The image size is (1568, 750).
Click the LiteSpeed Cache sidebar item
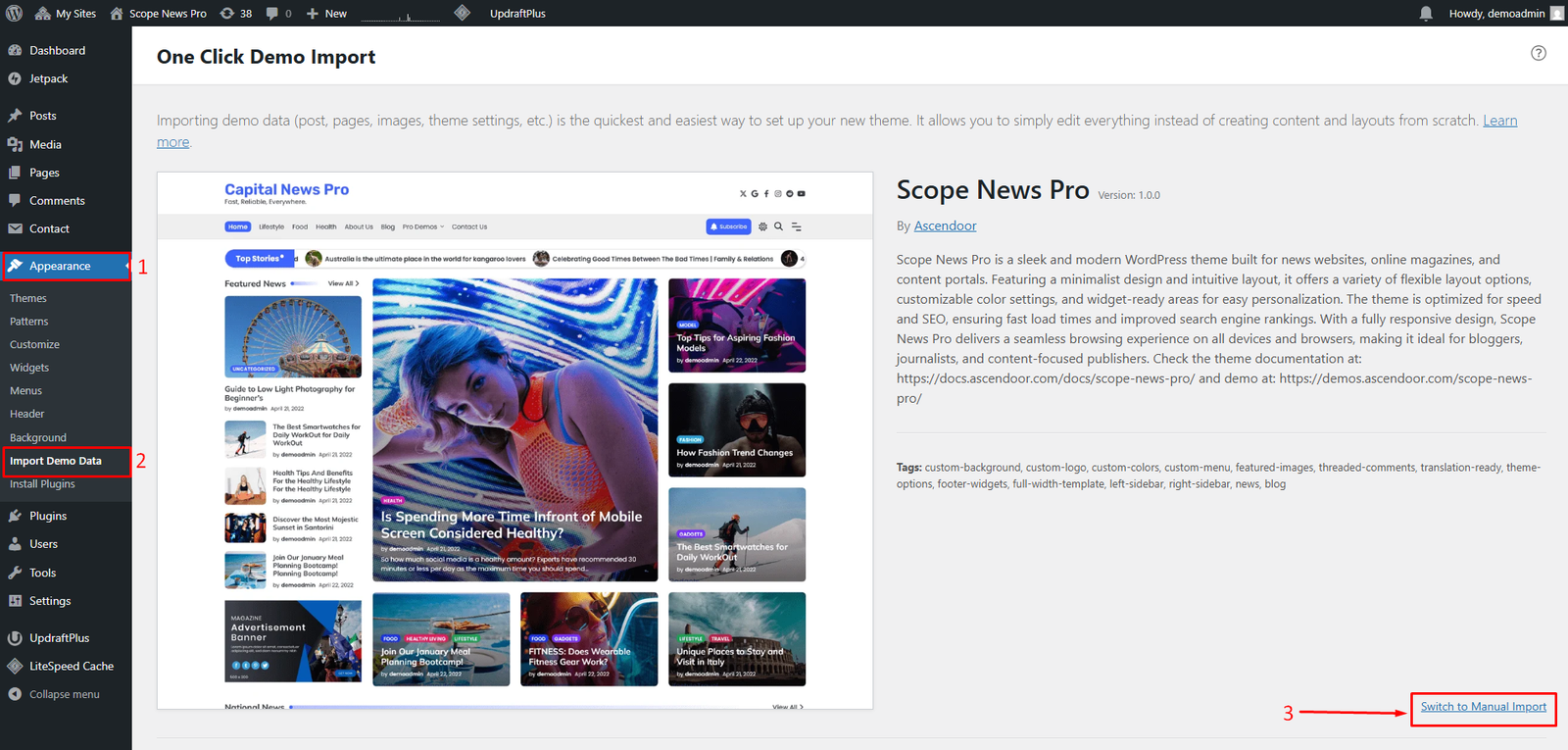71,666
